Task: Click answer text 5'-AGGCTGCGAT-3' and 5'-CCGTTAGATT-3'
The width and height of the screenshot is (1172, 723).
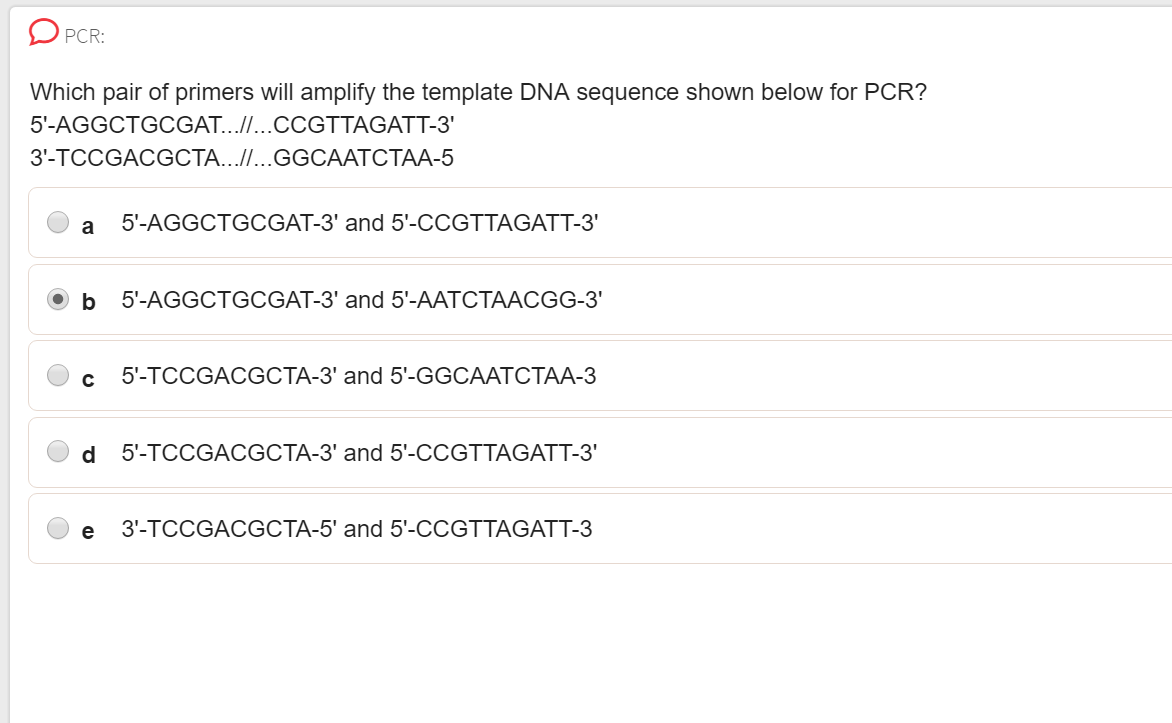Action: tap(359, 222)
